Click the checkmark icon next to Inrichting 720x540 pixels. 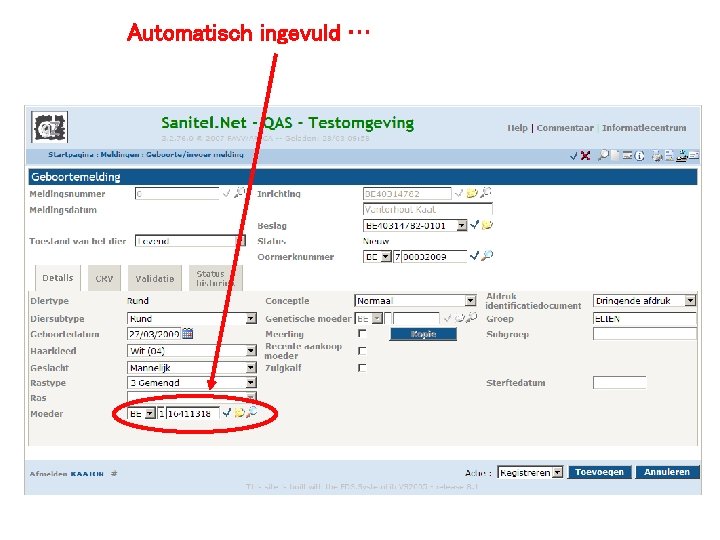(458, 194)
